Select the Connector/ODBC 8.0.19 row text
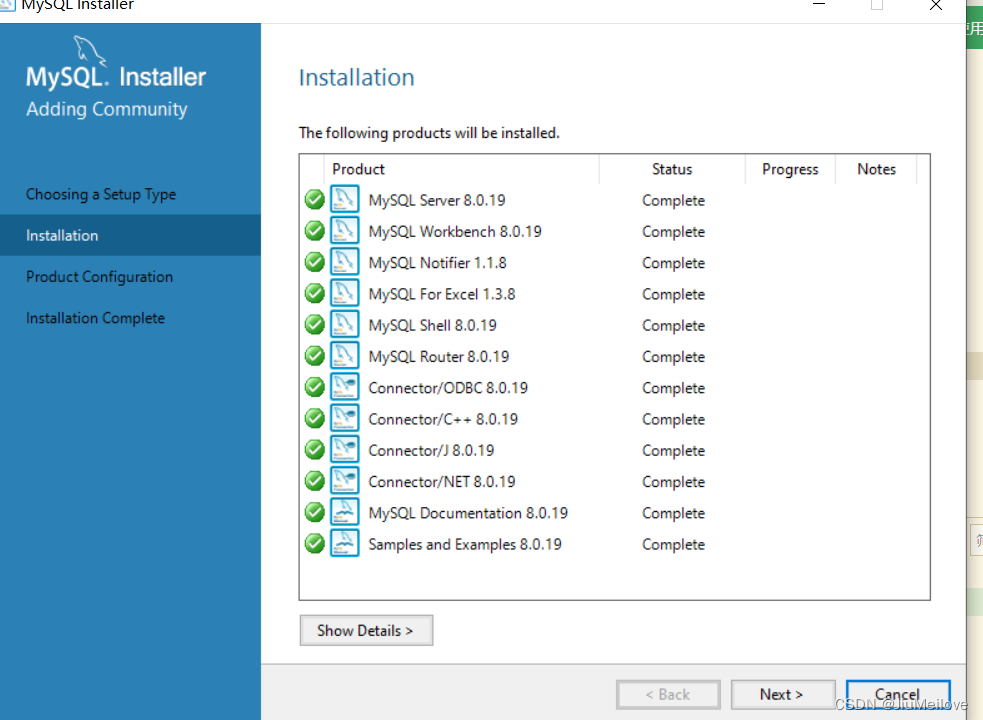 [x=448, y=388]
